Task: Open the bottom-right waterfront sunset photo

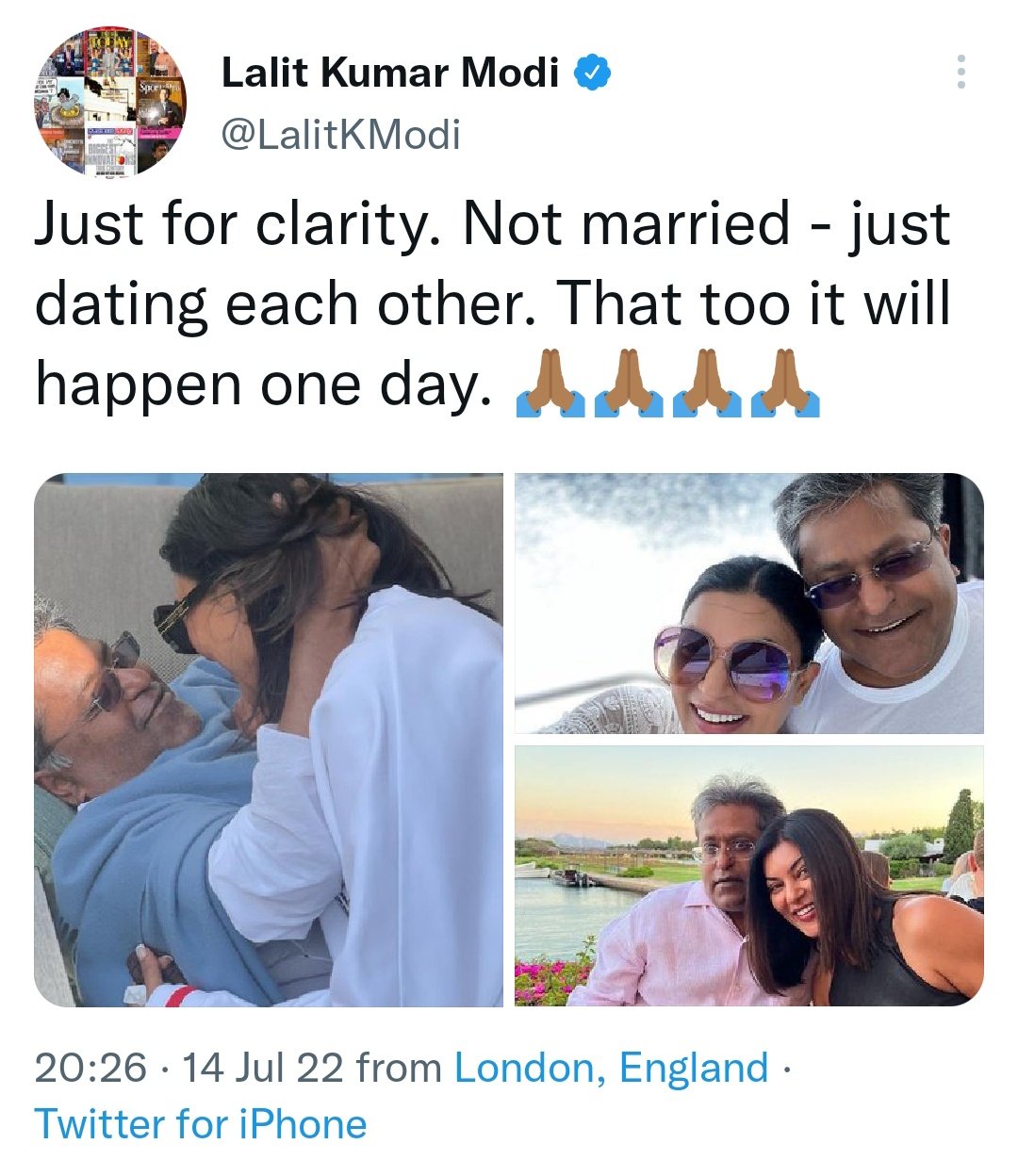Action: pos(748,876)
